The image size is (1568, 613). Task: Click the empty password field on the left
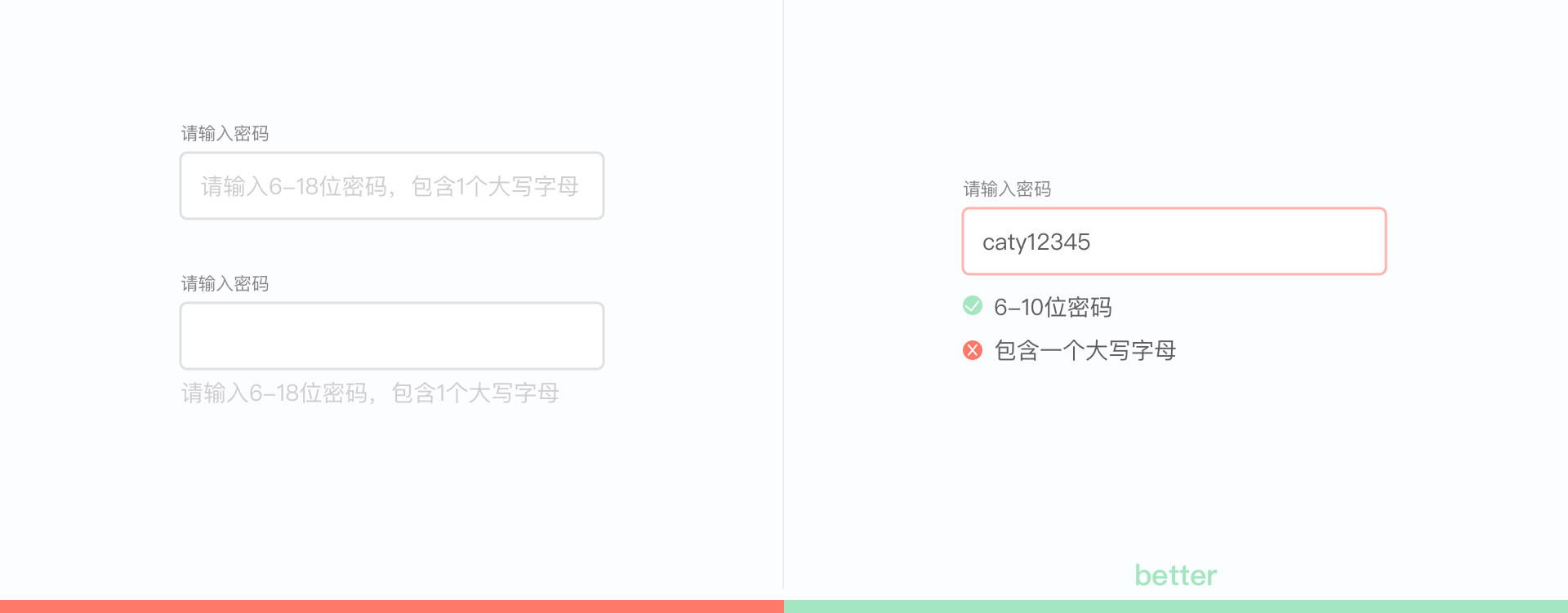pyautogui.click(x=391, y=335)
